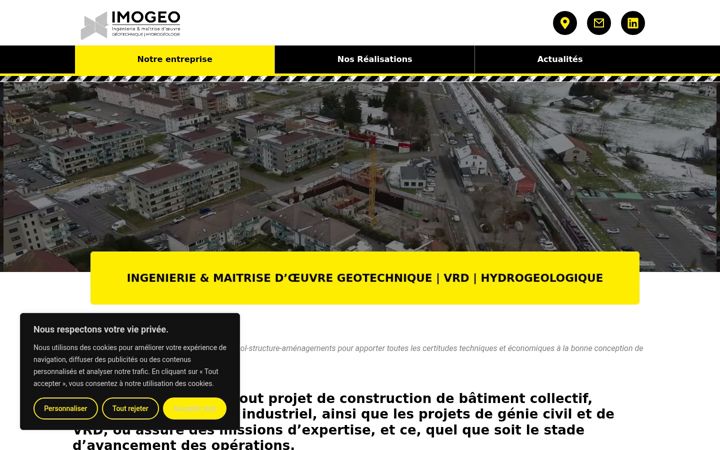Click the Personnaliser cookie button
Screen dimensions: 720x450
pos(66,408)
